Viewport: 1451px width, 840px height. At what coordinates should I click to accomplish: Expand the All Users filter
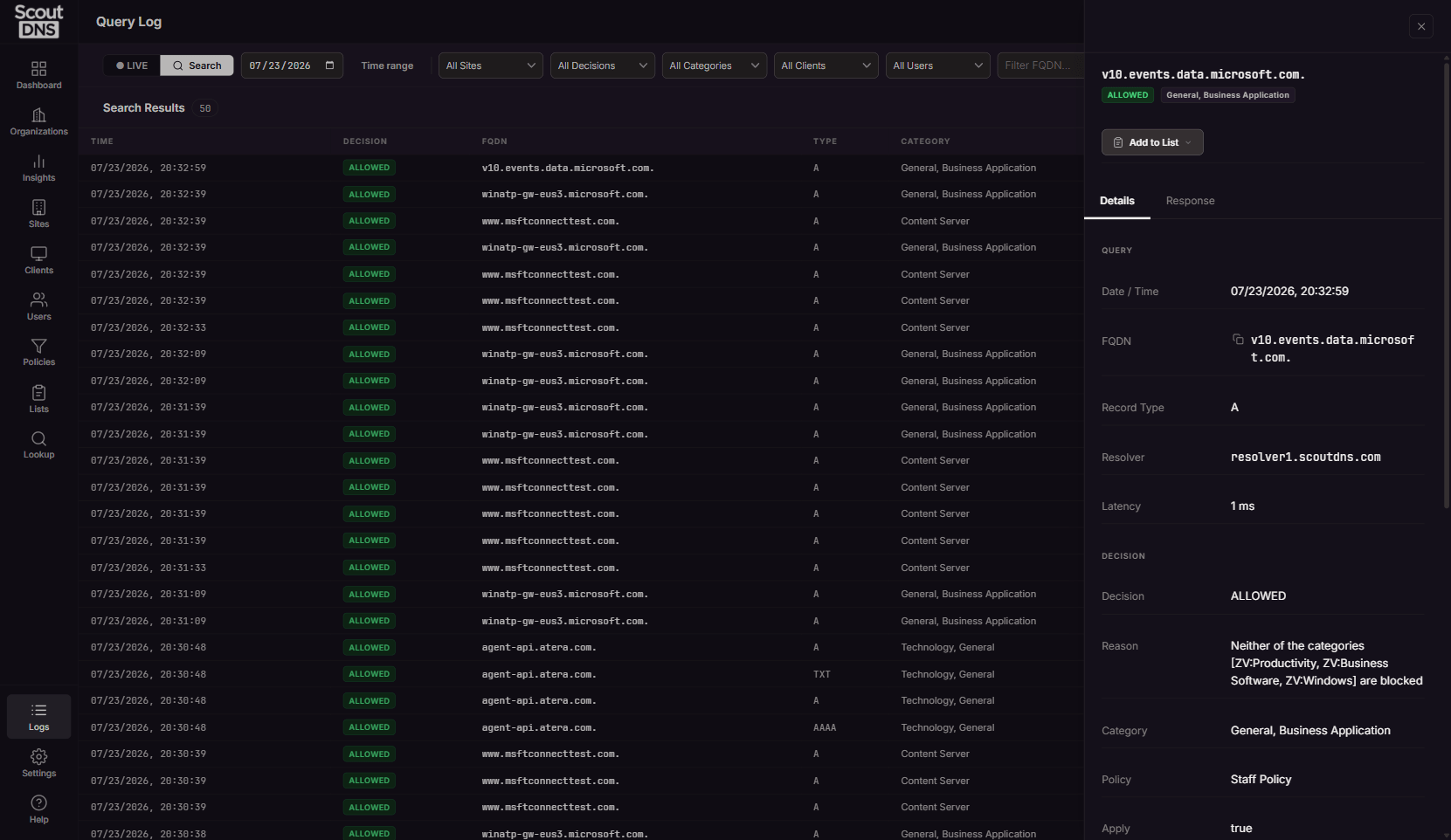click(938, 65)
